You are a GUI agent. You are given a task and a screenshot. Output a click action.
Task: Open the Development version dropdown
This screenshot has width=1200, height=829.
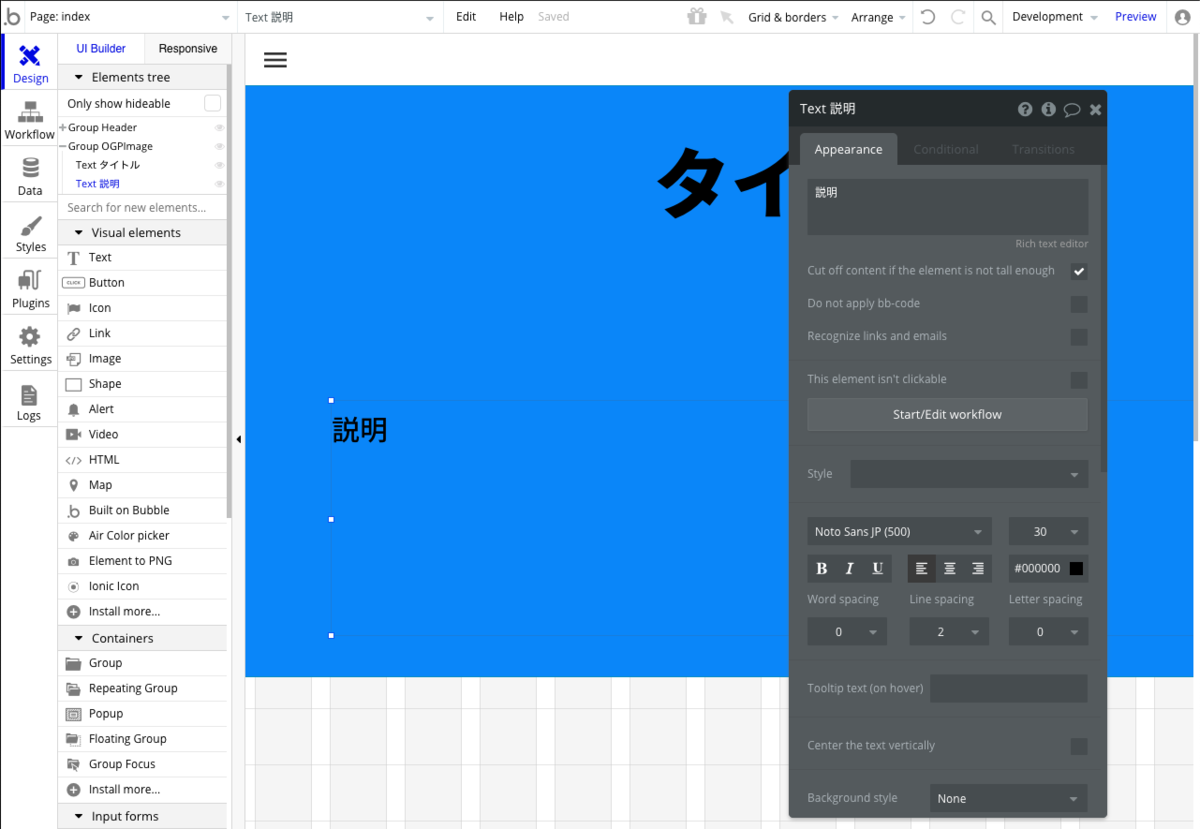(x=1054, y=17)
